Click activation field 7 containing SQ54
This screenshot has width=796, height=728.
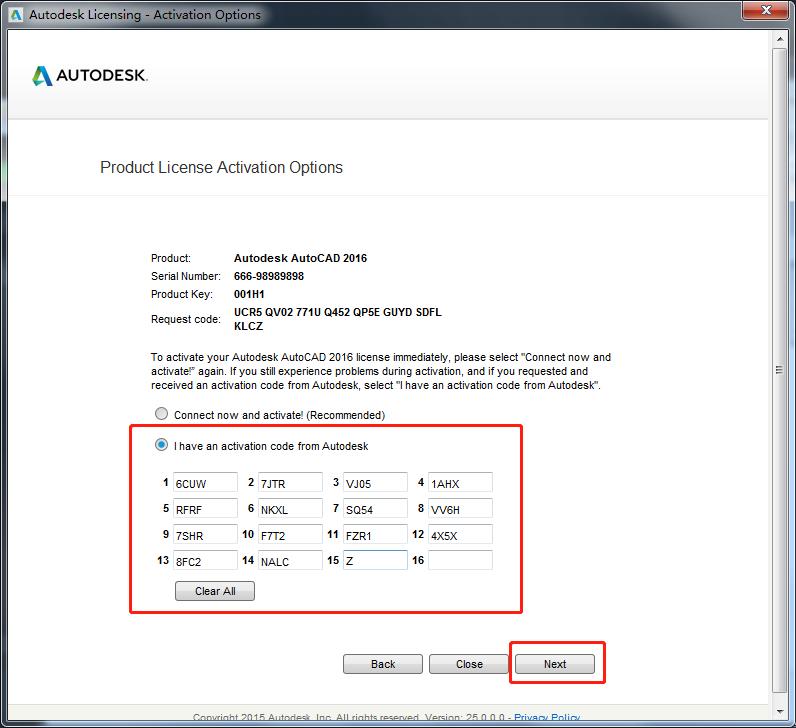tap(375, 509)
